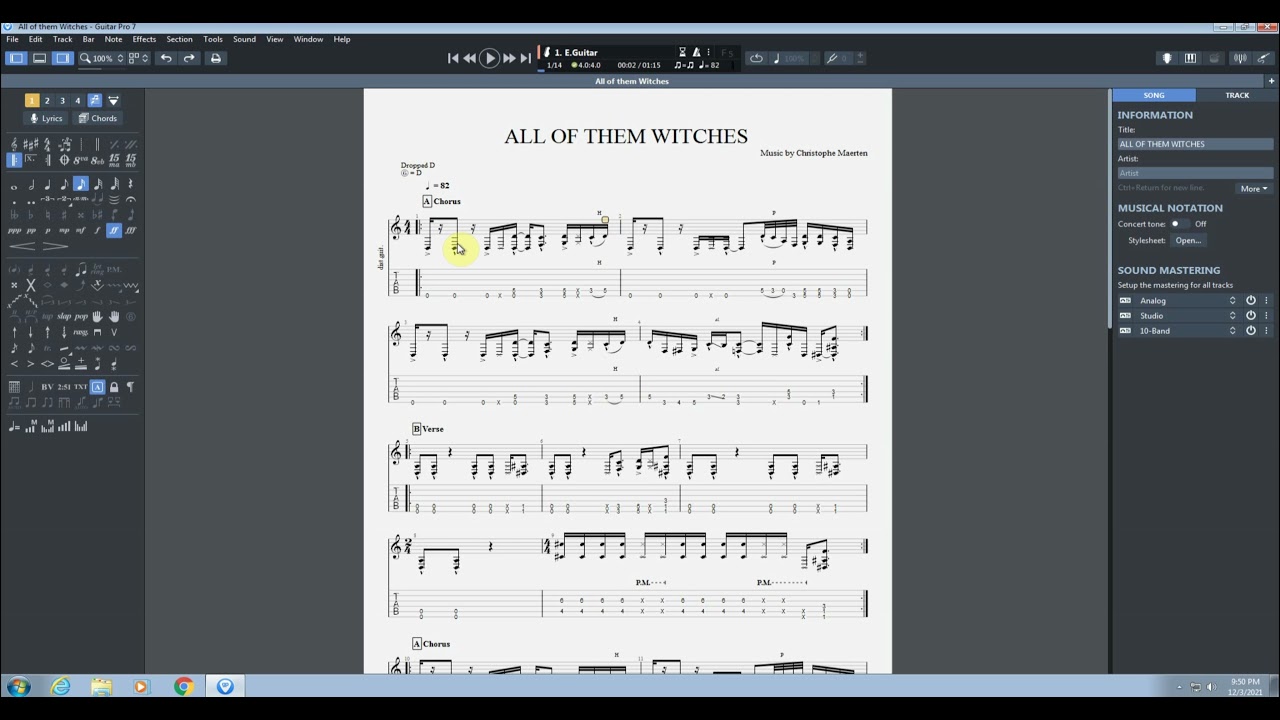Image resolution: width=1280 pixels, height=720 pixels.
Task: Select the sixteenth note duration
Action: click(x=80, y=185)
